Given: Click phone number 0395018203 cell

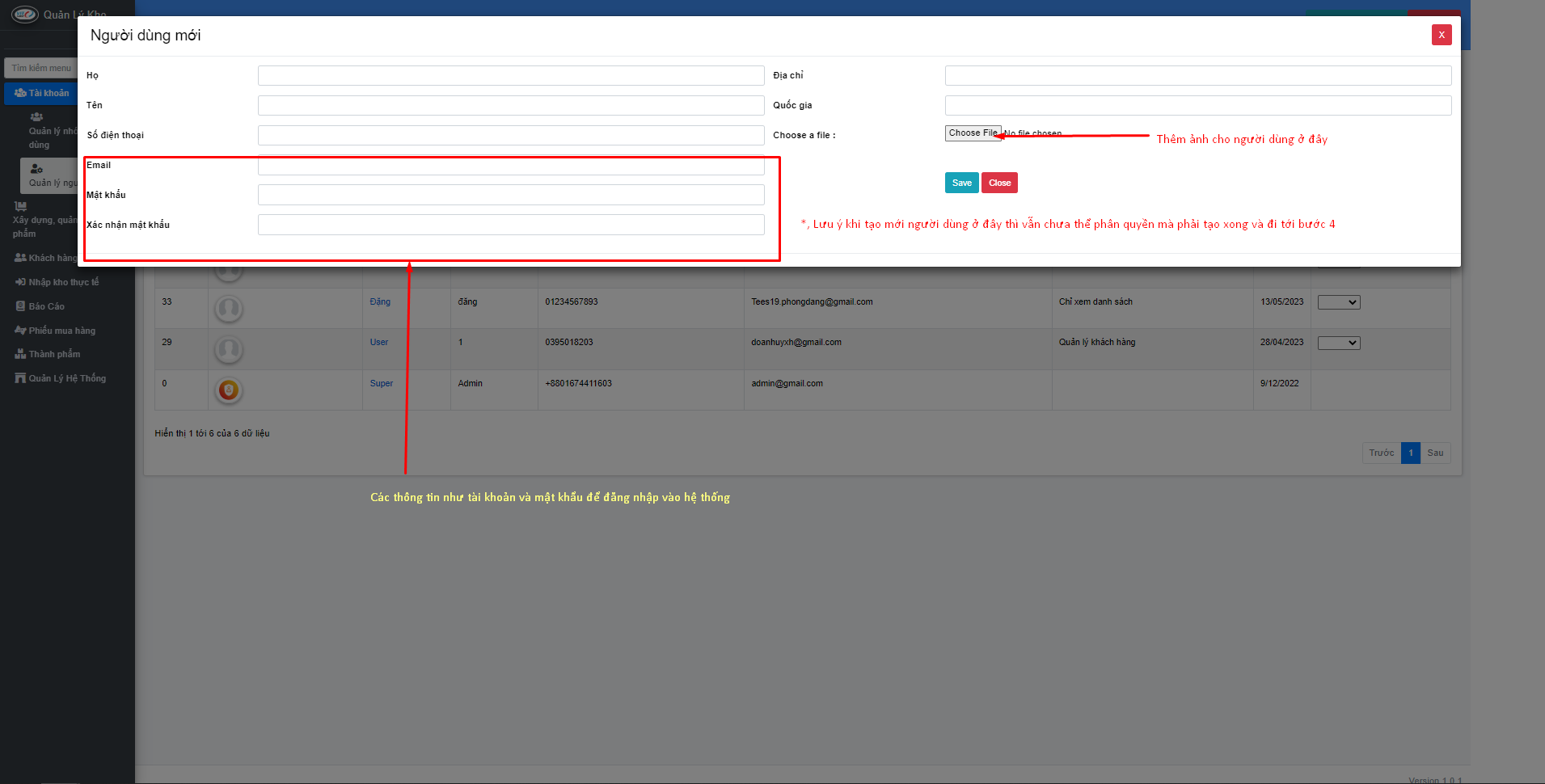Looking at the screenshot, I should click(x=569, y=342).
